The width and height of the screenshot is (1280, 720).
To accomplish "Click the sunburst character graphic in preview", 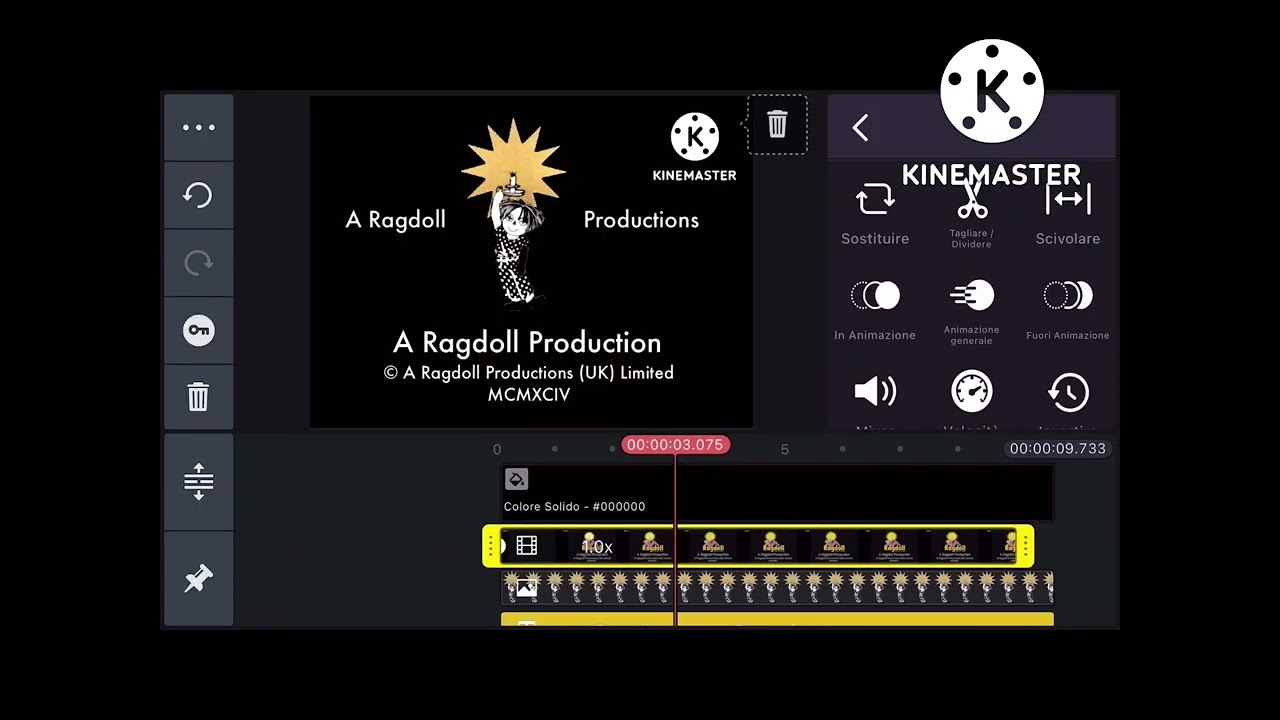I will click(x=514, y=213).
